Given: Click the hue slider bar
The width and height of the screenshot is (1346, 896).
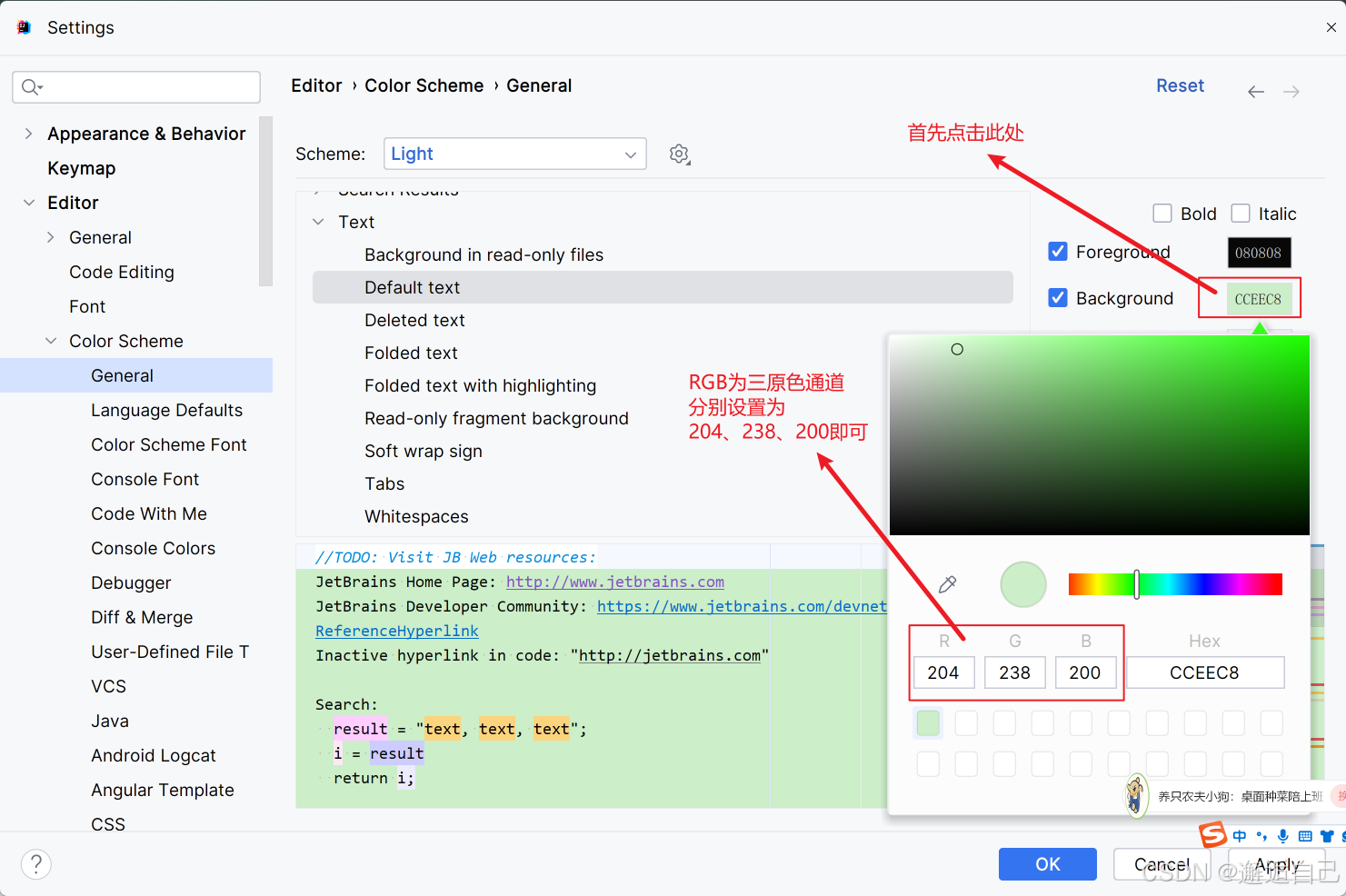Looking at the screenshot, I should (1175, 584).
